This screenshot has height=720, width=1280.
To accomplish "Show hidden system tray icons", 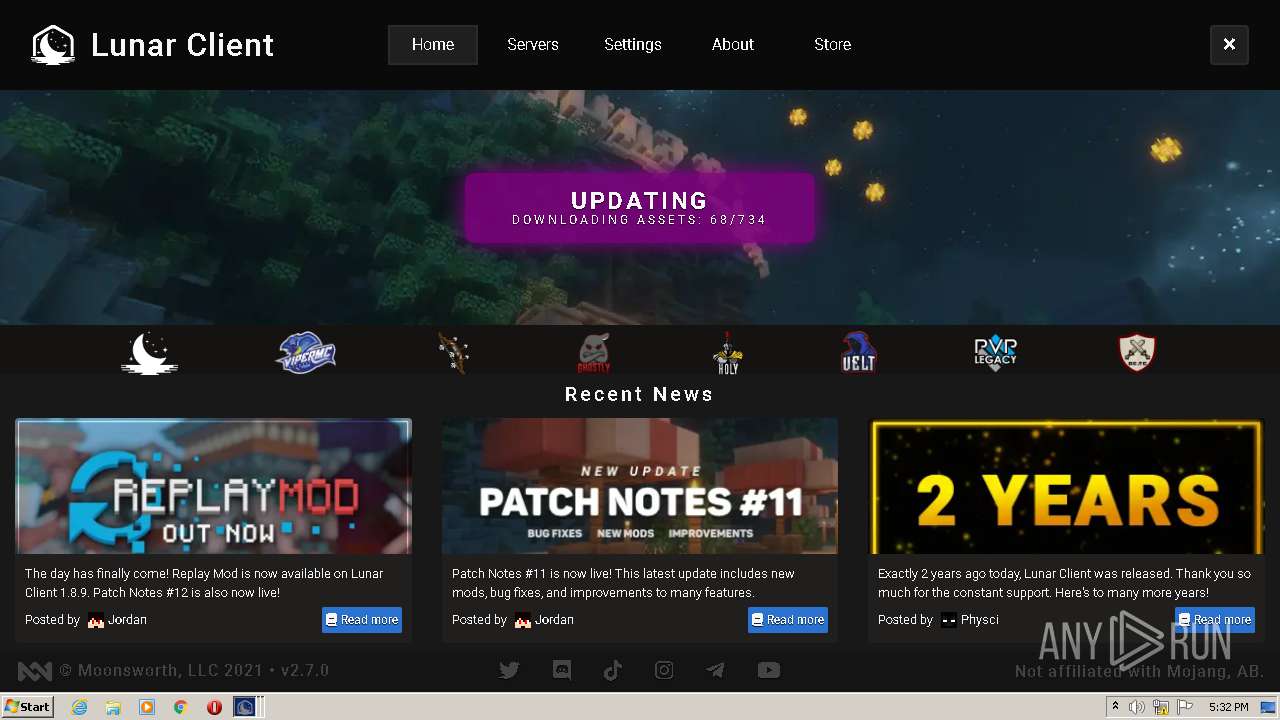I will 1116,707.
